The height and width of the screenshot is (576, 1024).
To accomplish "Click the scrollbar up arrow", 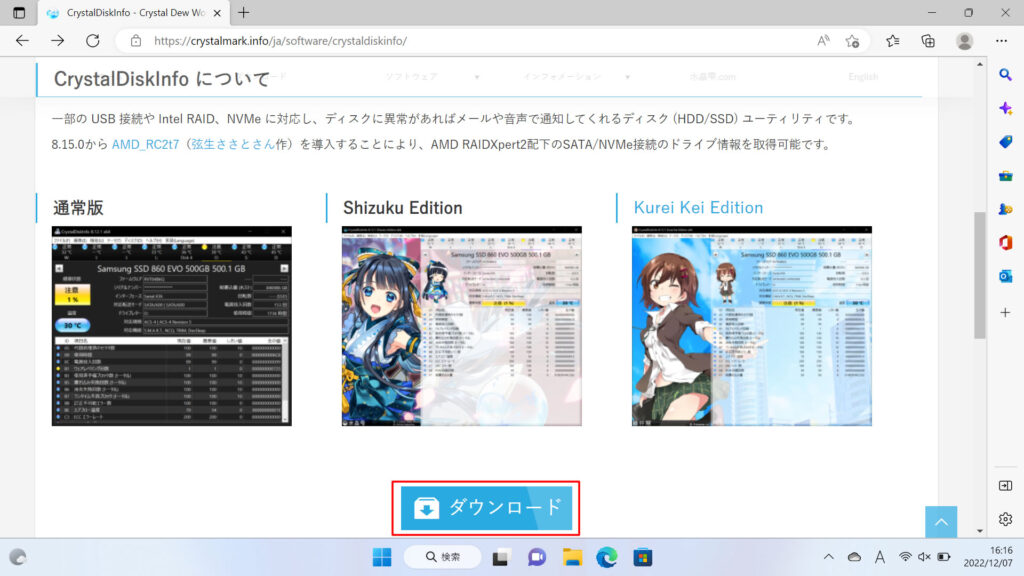I will (980, 64).
